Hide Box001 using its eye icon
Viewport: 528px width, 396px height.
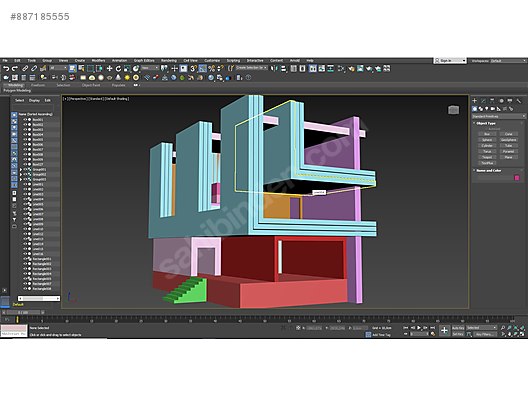25,120
